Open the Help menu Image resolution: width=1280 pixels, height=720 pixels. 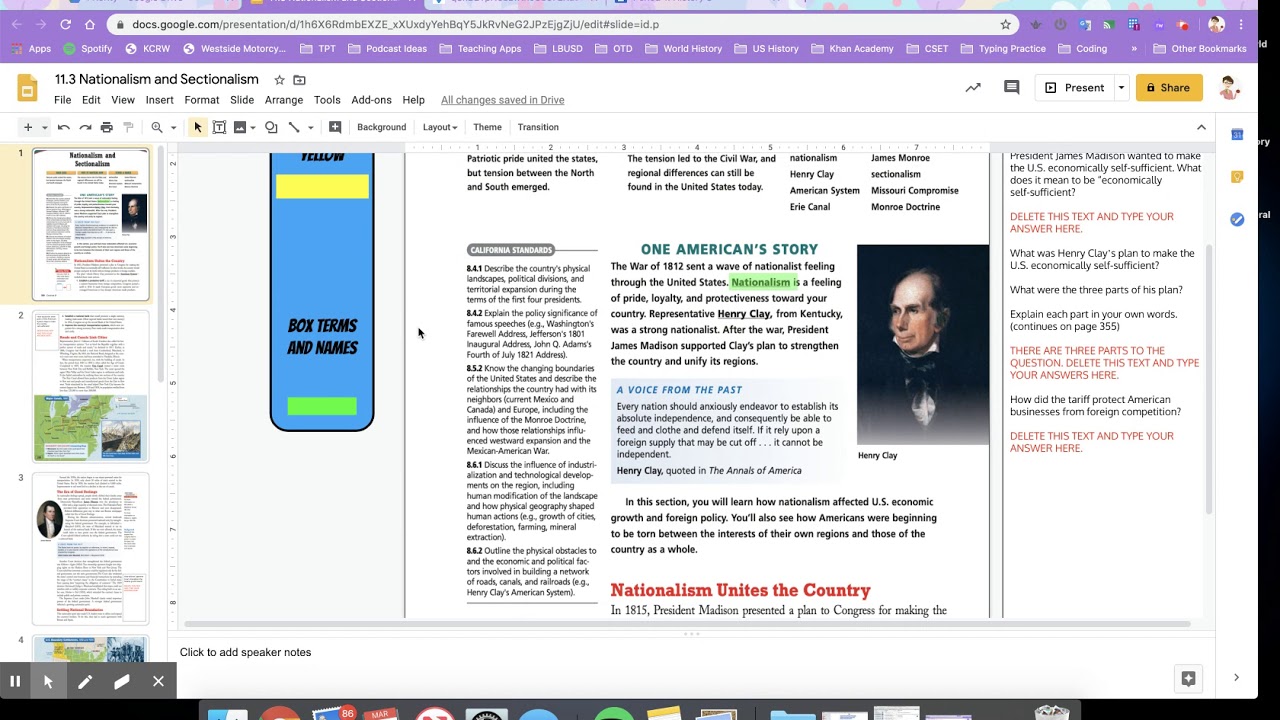click(x=414, y=100)
